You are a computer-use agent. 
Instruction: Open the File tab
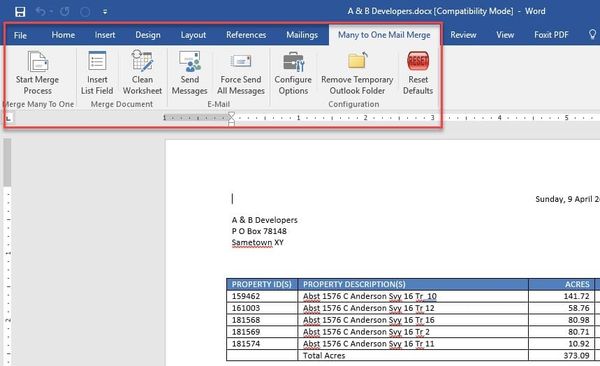click(x=20, y=35)
